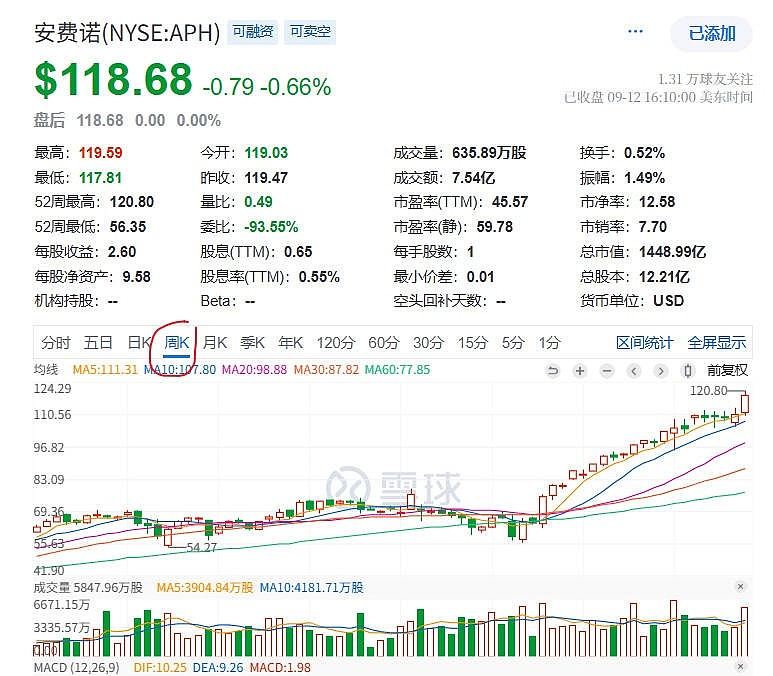Zoom out the chart with minus icon
The image size is (773, 676).
point(607,370)
